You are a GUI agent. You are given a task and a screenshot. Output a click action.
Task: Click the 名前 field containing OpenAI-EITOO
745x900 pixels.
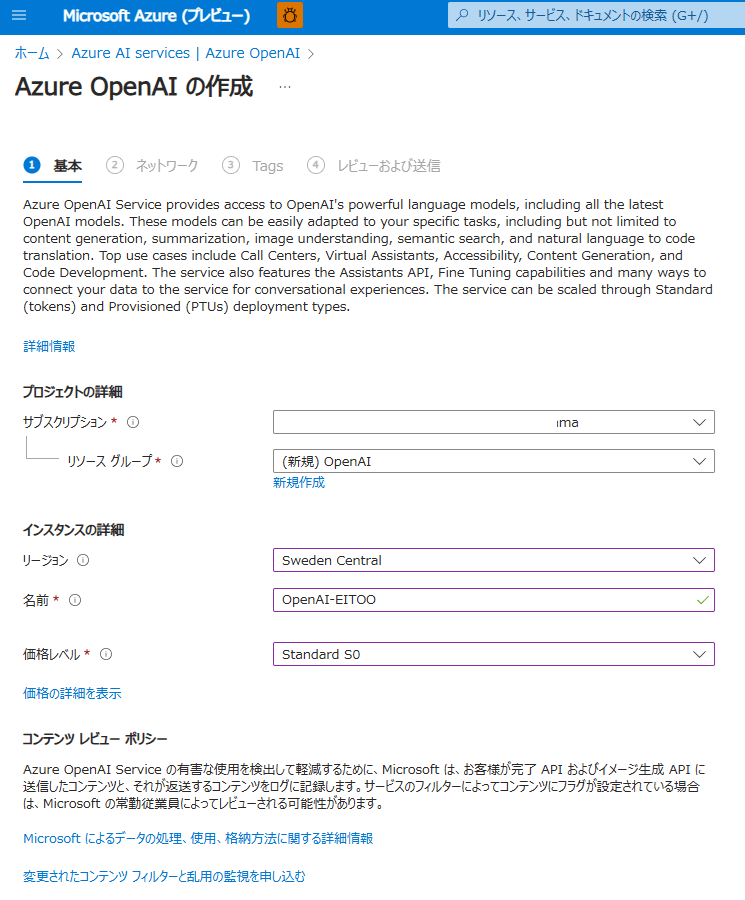point(494,600)
